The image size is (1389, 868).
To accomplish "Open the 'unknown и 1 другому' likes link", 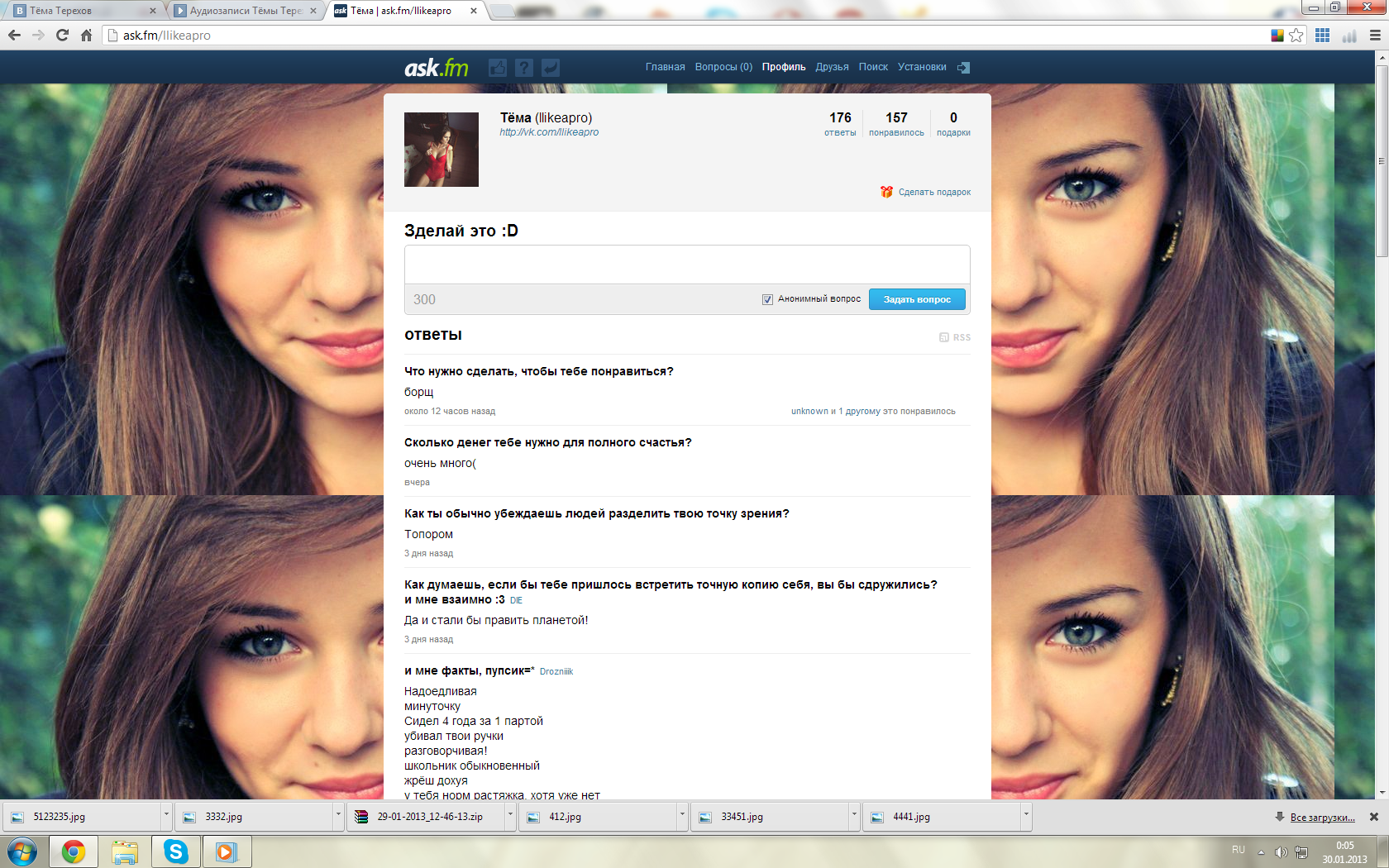I will (873, 411).
